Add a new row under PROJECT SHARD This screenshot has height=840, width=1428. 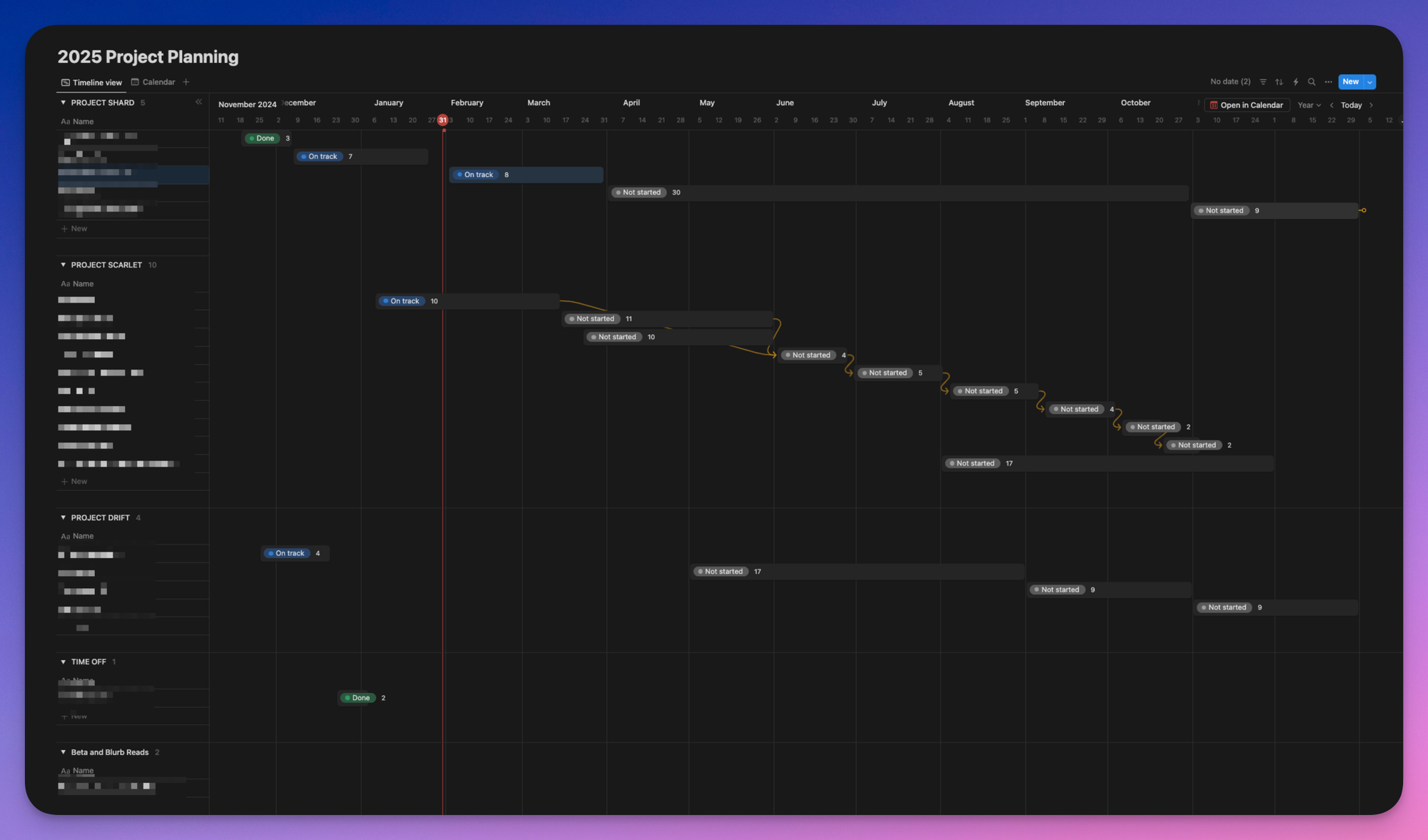(x=74, y=229)
